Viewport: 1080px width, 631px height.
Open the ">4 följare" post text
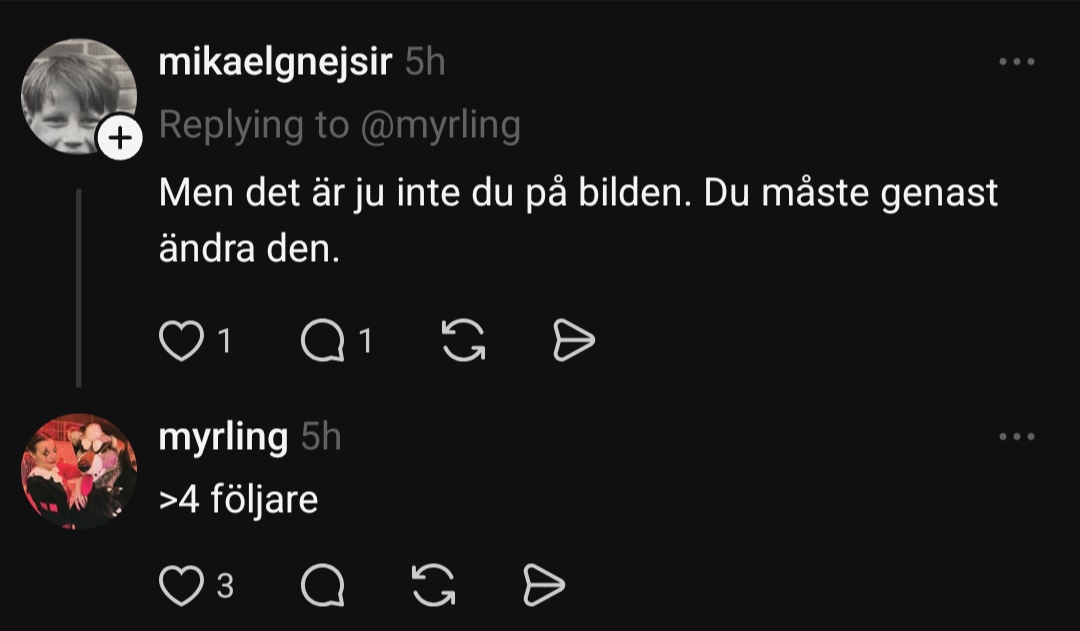point(239,497)
